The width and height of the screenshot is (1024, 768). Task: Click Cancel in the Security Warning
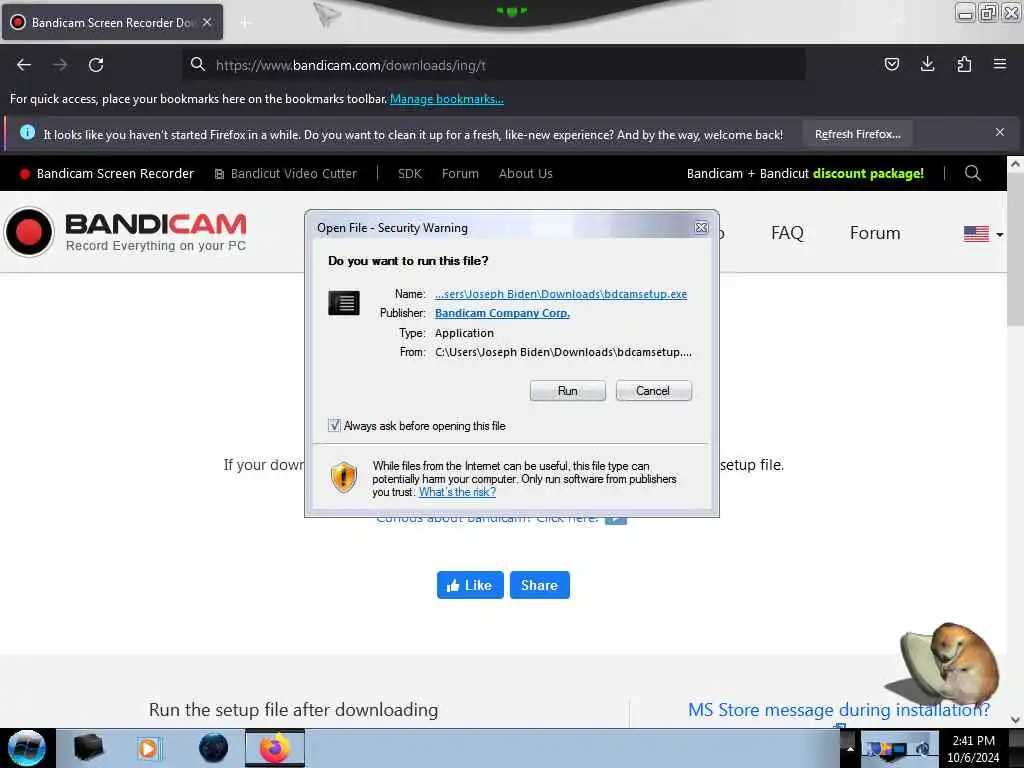[653, 391]
